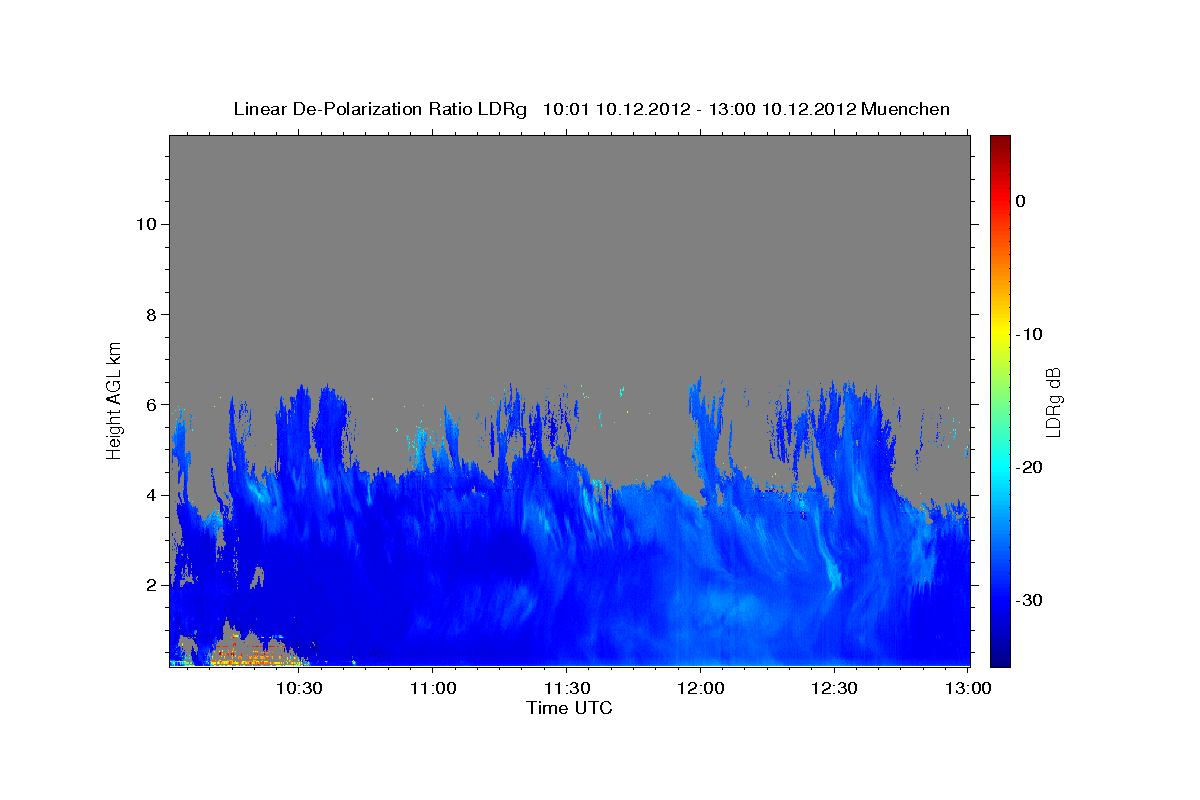Click the colorbar value -20 label
Image resolution: width=1200 pixels, height=800 pixels.
(1029, 467)
